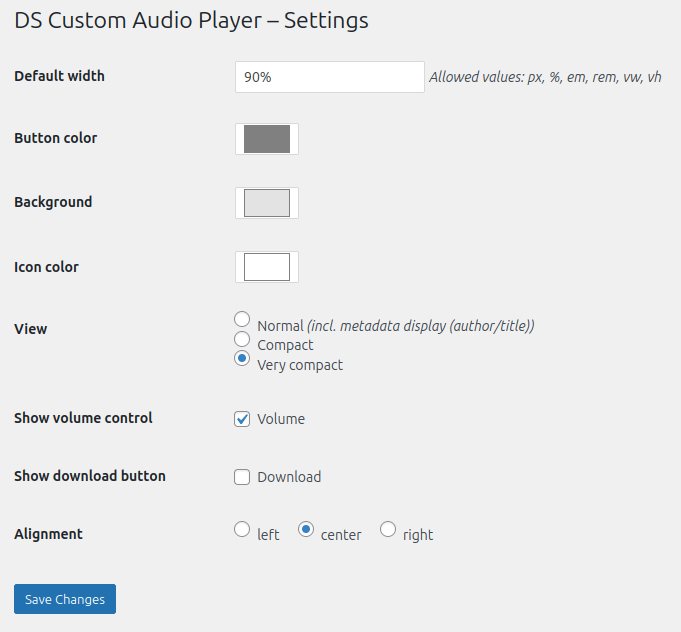Click the DS Custom Audio Player heading
Screen dimensions: 681x632
coord(191,20)
